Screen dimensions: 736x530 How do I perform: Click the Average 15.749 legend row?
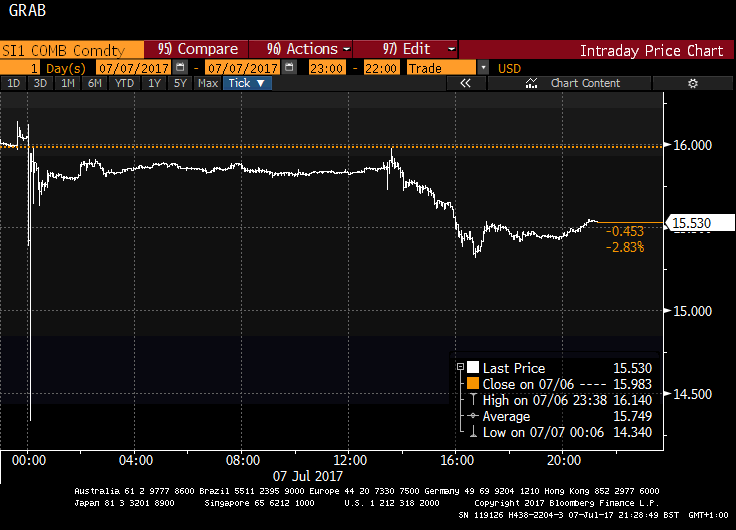(559, 416)
